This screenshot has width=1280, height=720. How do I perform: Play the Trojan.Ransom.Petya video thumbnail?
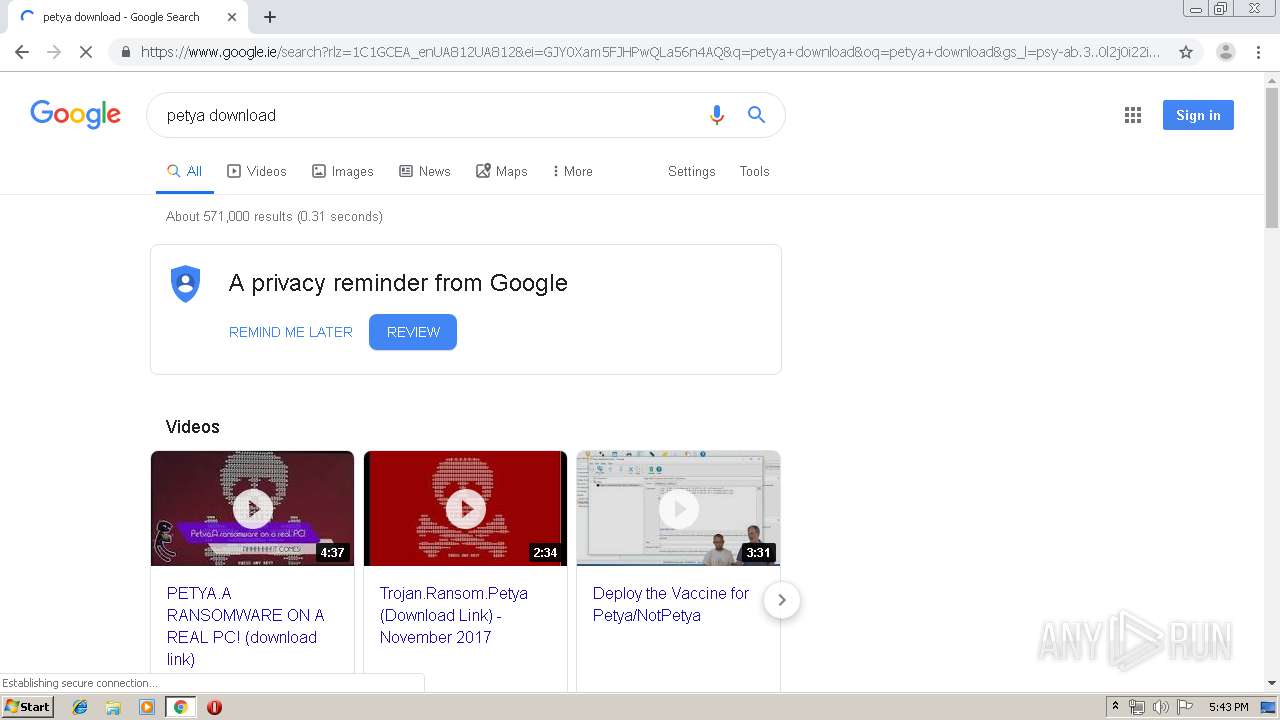tap(465, 508)
